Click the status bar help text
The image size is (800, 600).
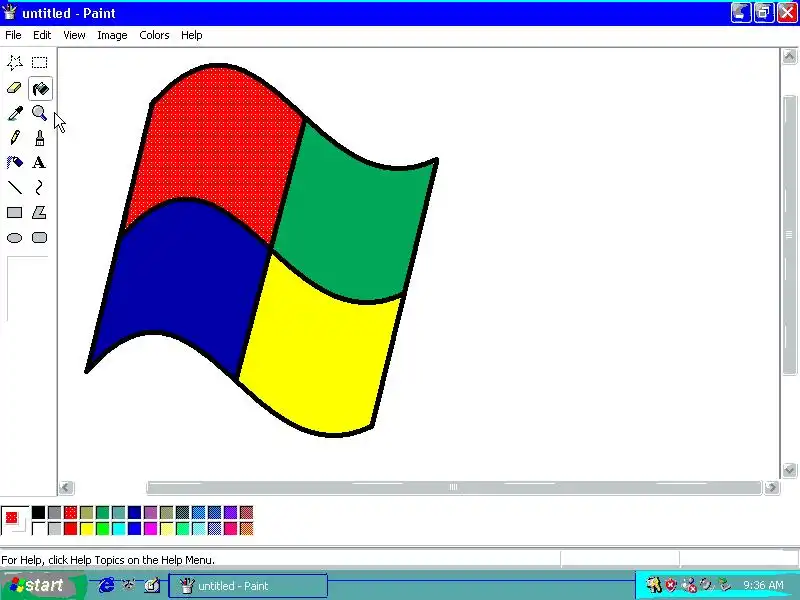click(x=108, y=560)
